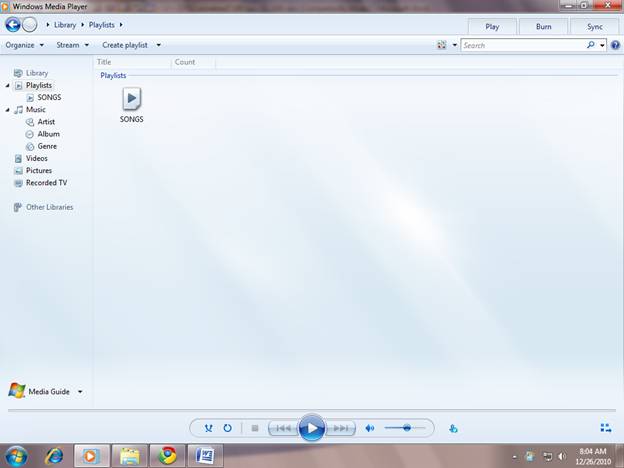This screenshot has width=624, height=468.
Task: Collapse the Playlists tree node
Action: click(8, 85)
